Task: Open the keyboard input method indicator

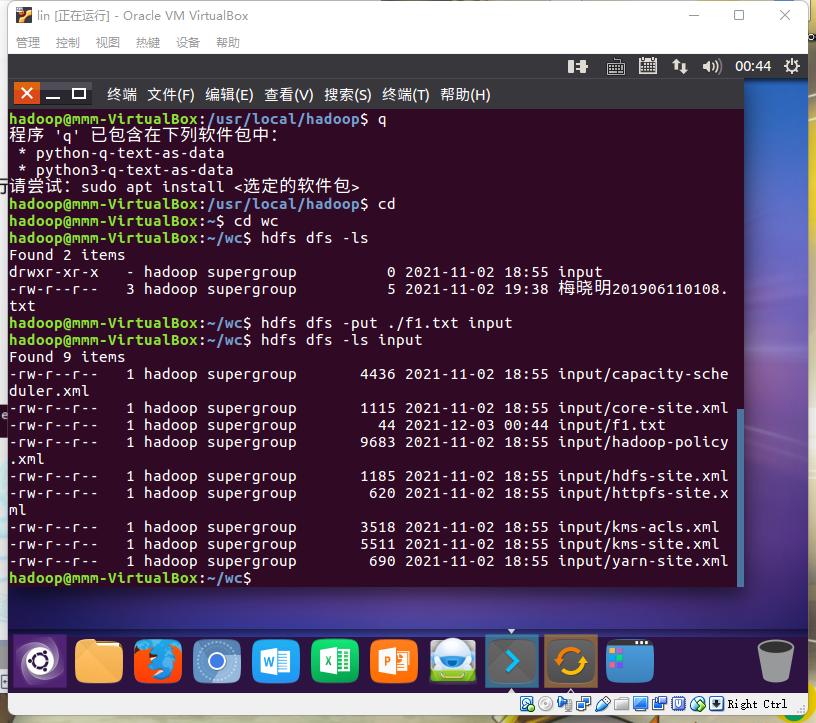Action: 616,67
